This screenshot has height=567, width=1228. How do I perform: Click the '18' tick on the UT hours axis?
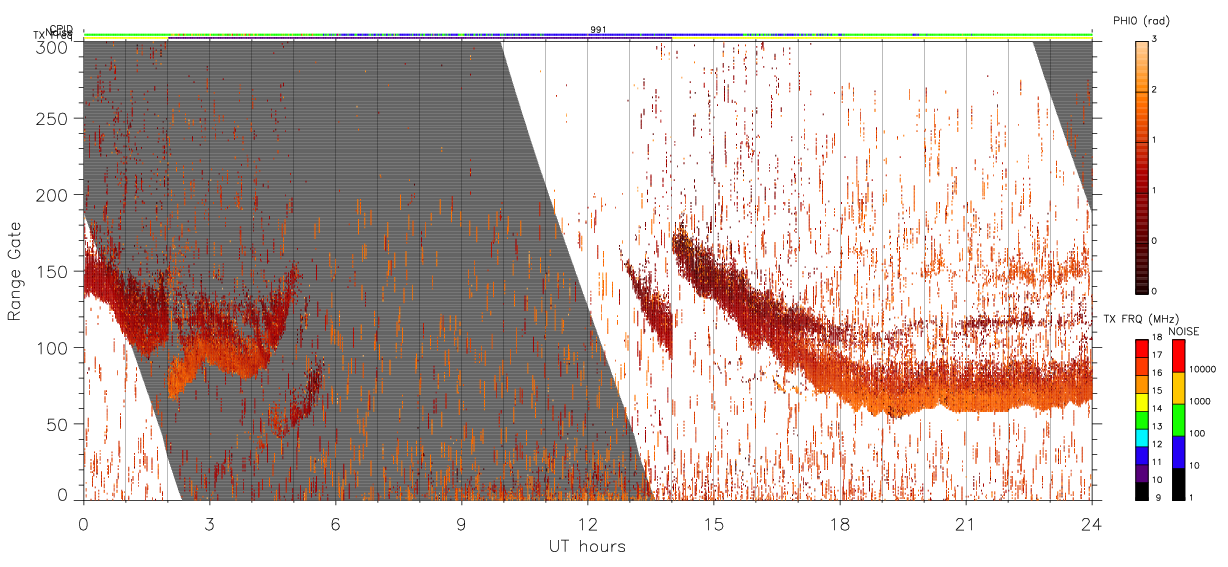point(840,524)
